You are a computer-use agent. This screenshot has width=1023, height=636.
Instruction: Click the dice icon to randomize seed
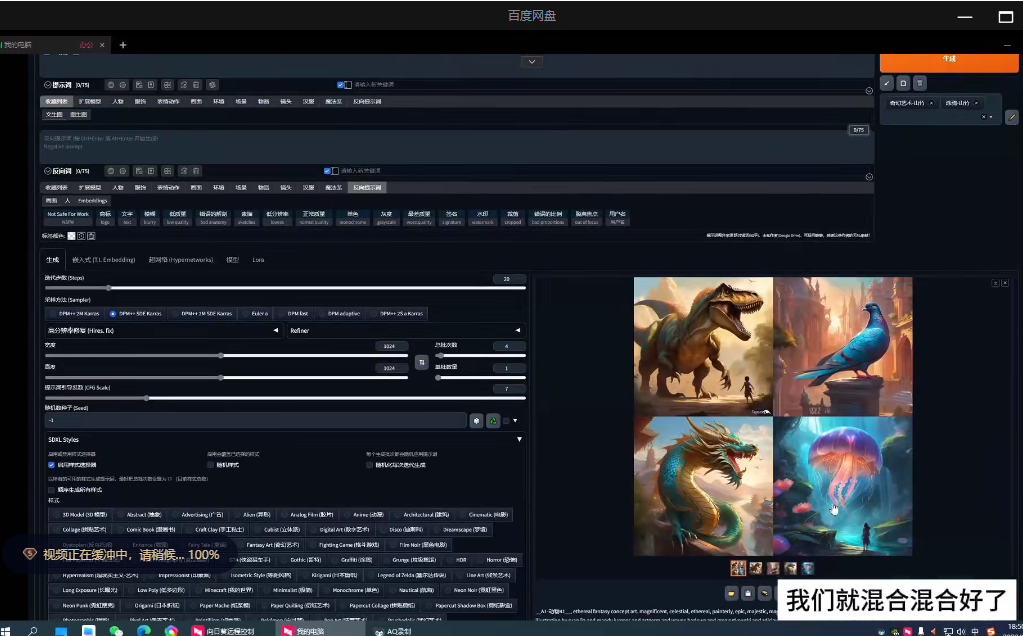click(x=476, y=421)
